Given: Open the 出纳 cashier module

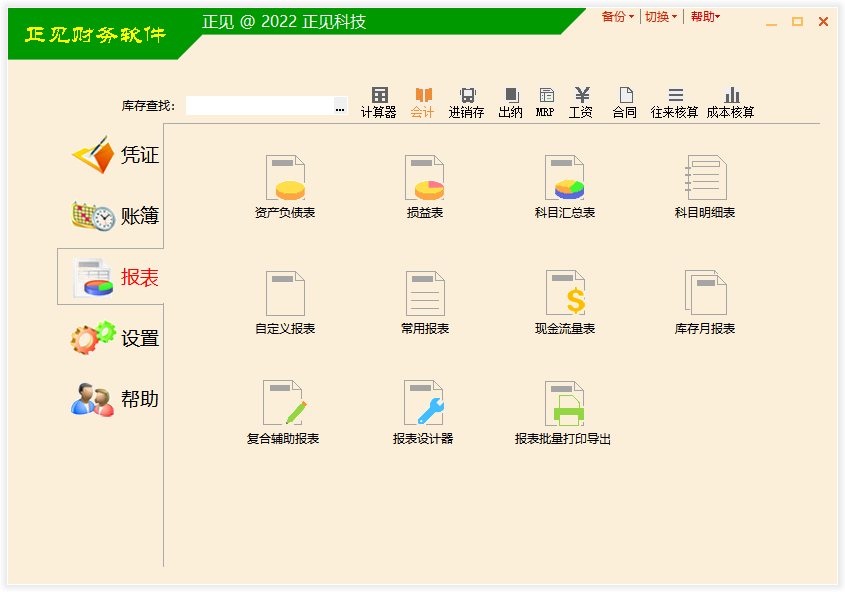Looking at the screenshot, I should [510, 103].
